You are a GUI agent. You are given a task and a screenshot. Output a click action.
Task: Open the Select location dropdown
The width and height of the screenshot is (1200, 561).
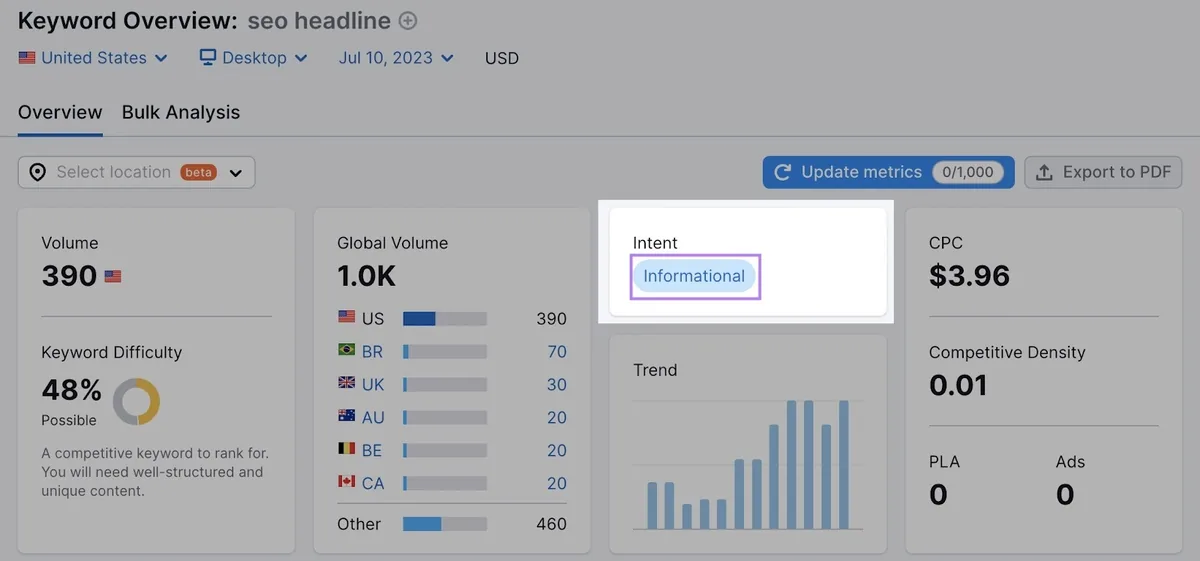coord(137,172)
